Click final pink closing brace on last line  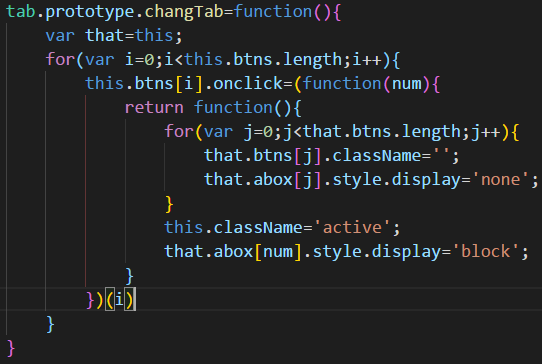click(11, 348)
